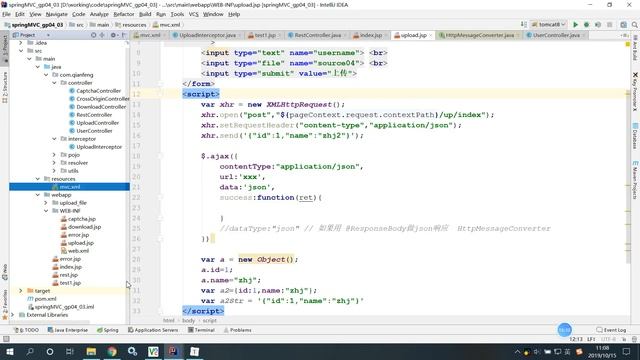
Task: Open the Project Structure icon in the toolbar
Action: [x=623, y=24]
